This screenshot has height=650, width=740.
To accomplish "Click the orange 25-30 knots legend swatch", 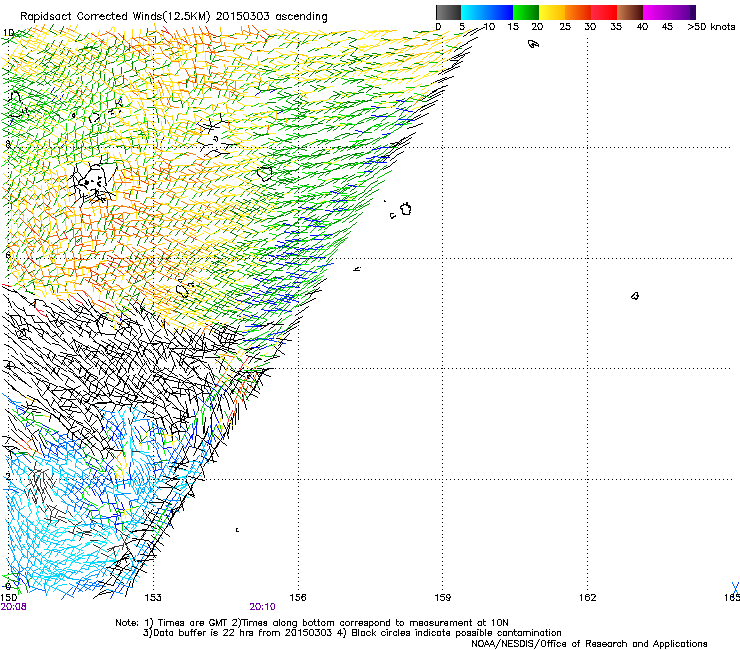I will click(578, 12).
